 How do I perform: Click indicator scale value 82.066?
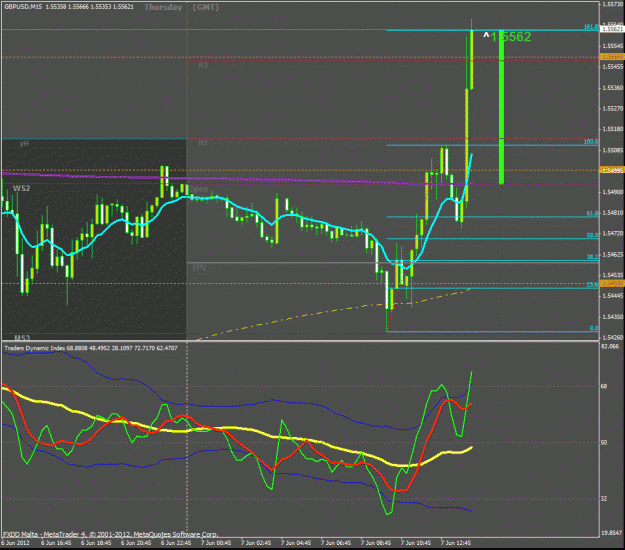[610, 347]
